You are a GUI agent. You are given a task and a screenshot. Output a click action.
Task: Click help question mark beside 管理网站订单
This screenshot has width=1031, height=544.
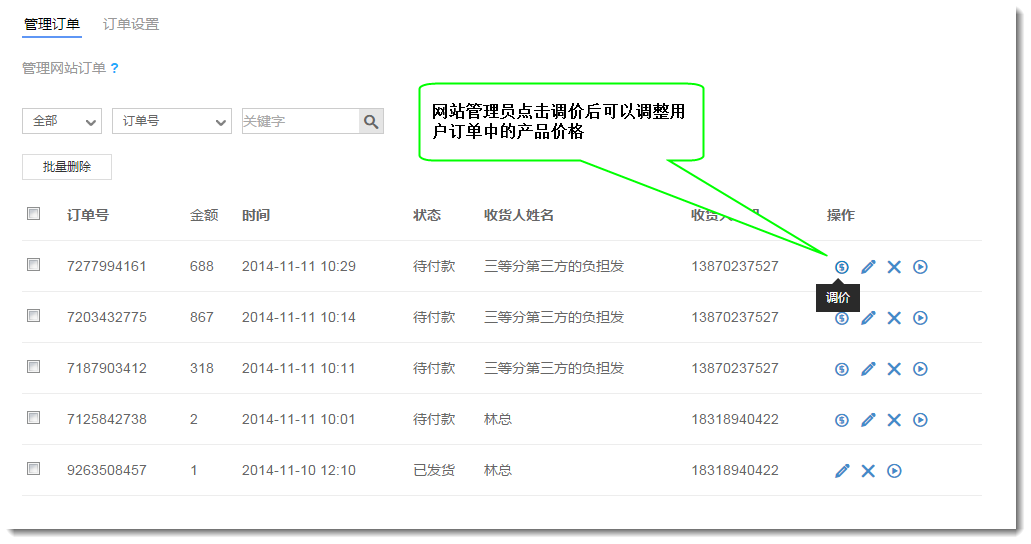click(x=114, y=69)
